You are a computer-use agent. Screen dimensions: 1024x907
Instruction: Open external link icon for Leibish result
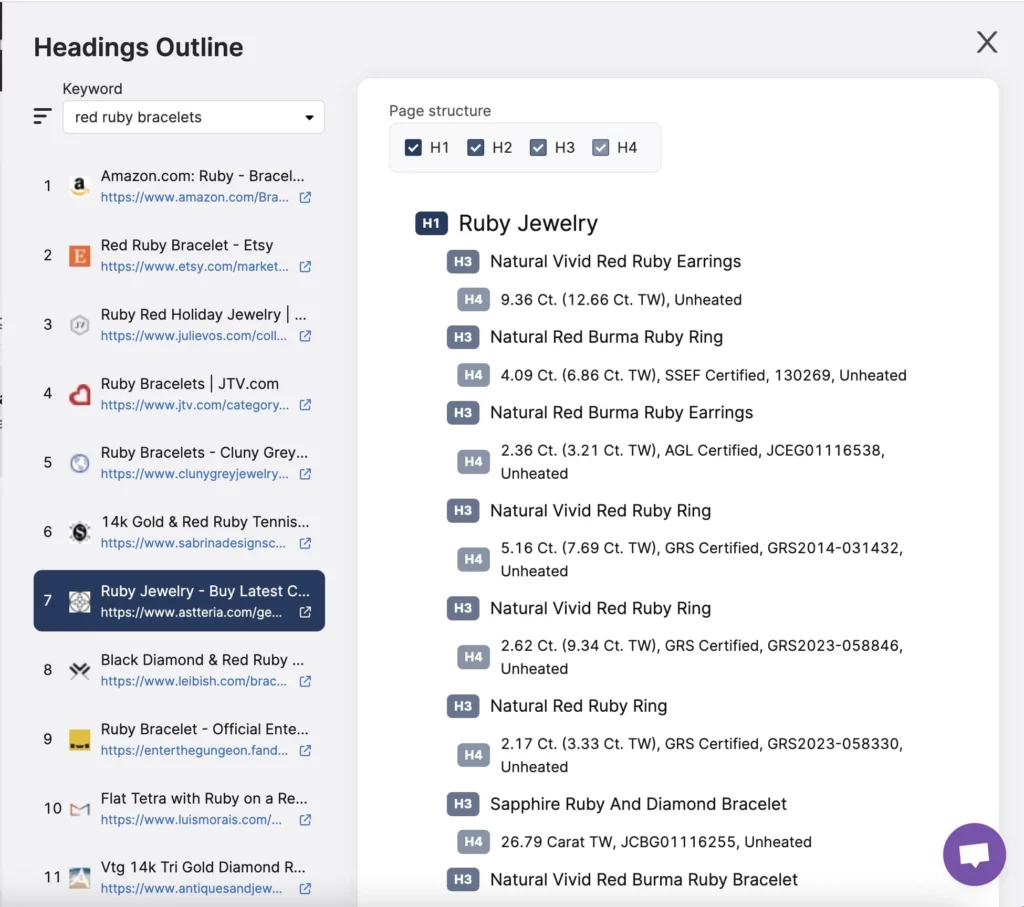click(306, 681)
